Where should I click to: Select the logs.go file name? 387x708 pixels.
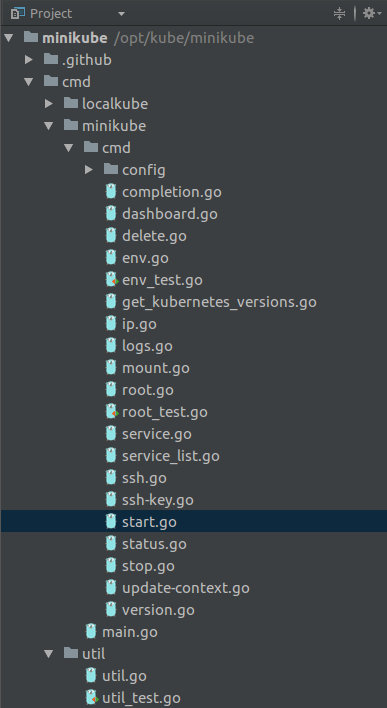147,346
